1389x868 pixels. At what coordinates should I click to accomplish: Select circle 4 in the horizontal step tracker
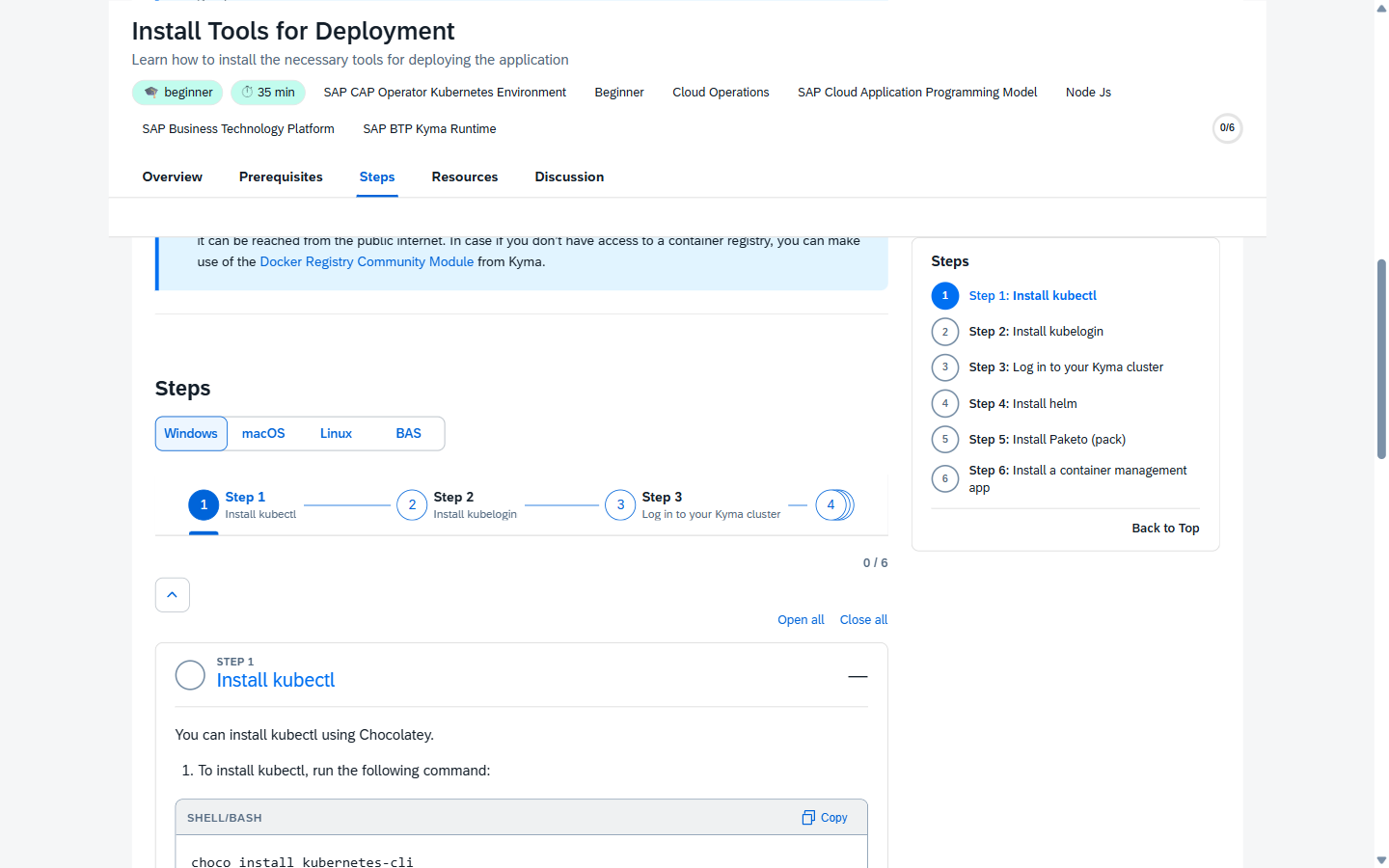click(831, 504)
